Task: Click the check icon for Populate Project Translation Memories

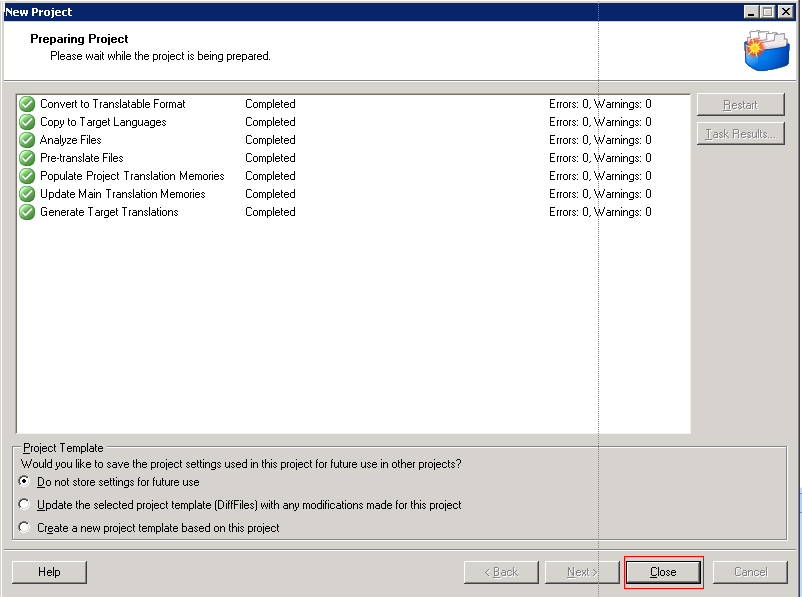Action: [x=27, y=176]
